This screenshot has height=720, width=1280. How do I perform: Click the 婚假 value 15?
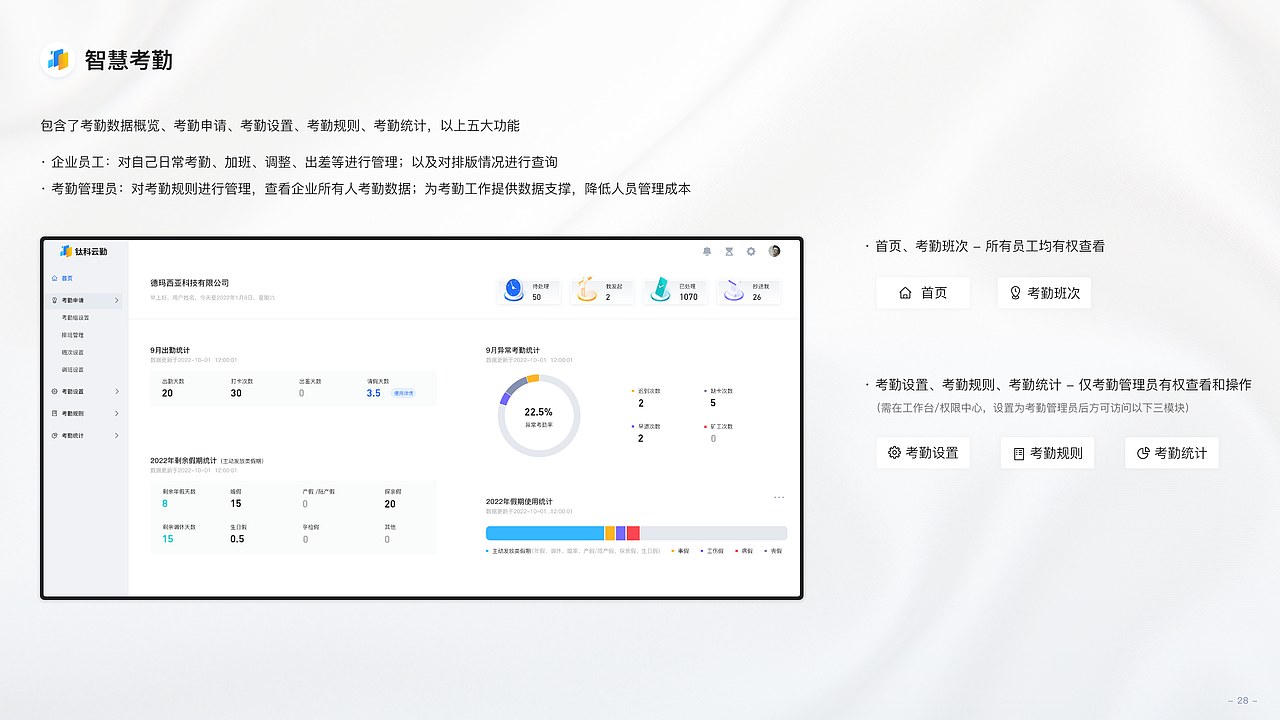click(236, 504)
